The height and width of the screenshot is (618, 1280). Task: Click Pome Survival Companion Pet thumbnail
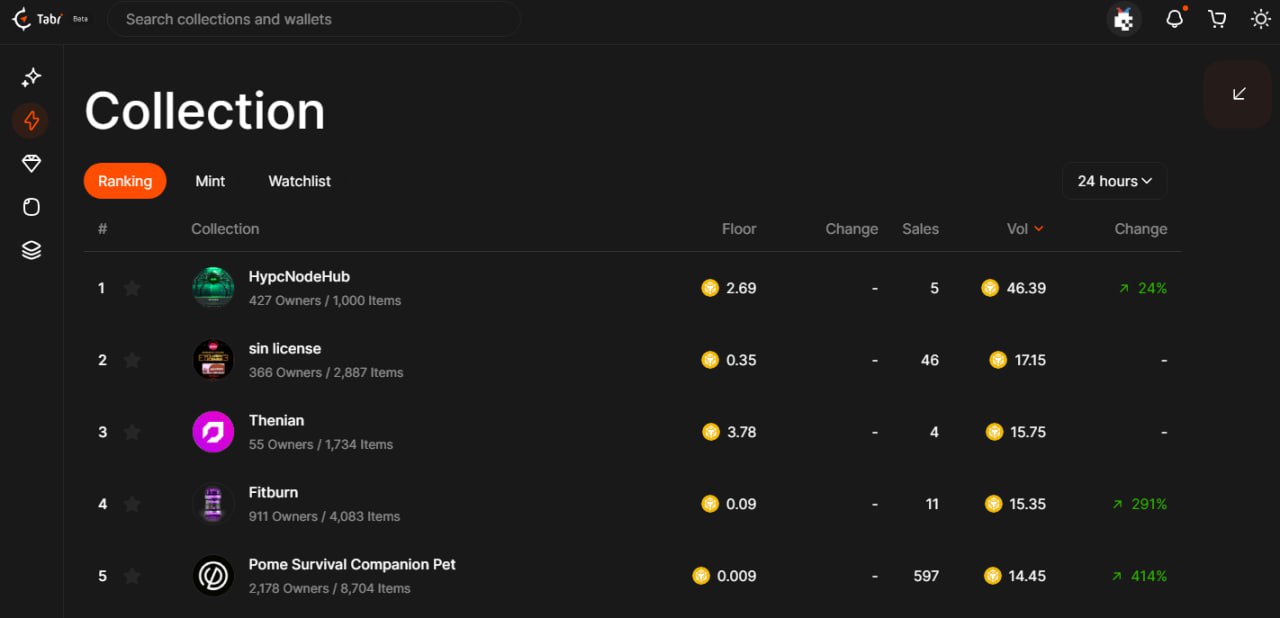pos(213,576)
